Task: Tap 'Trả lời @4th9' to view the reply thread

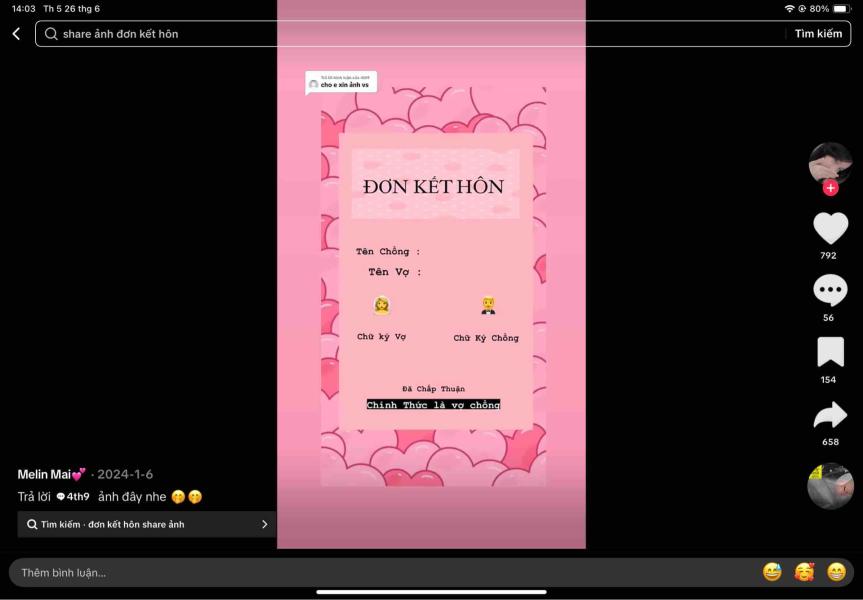Action: (60, 496)
